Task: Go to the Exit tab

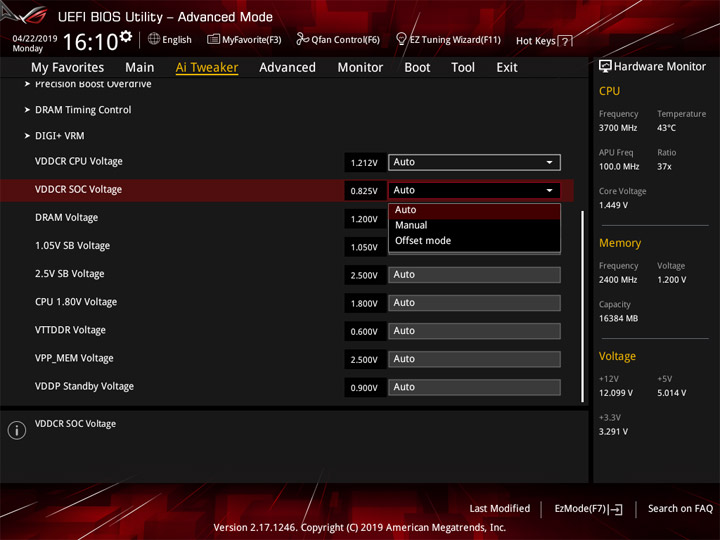Action: pyautogui.click(x=507, y=68)
